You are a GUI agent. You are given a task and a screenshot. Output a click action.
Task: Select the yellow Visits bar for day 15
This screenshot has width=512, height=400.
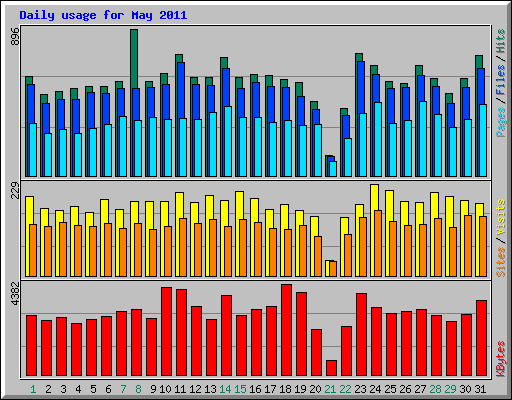[x=239, y=205]
